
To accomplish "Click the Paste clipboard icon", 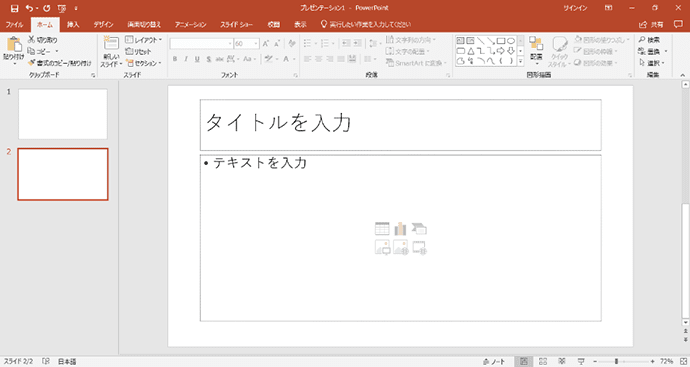I will coord(14,44).
